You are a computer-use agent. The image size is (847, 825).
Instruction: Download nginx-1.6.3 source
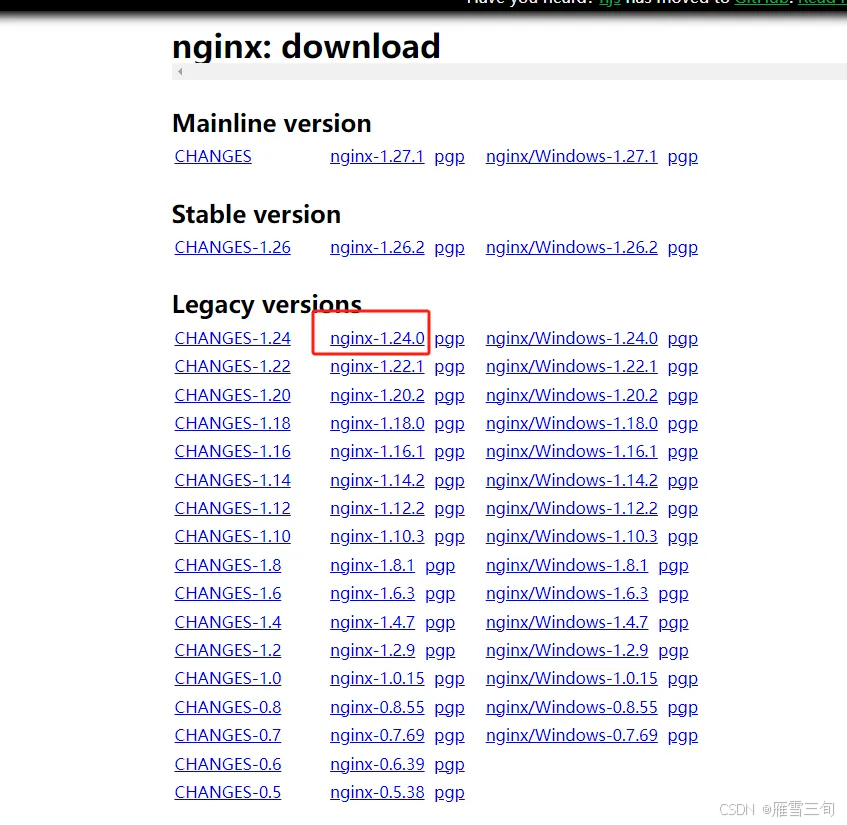372,594
